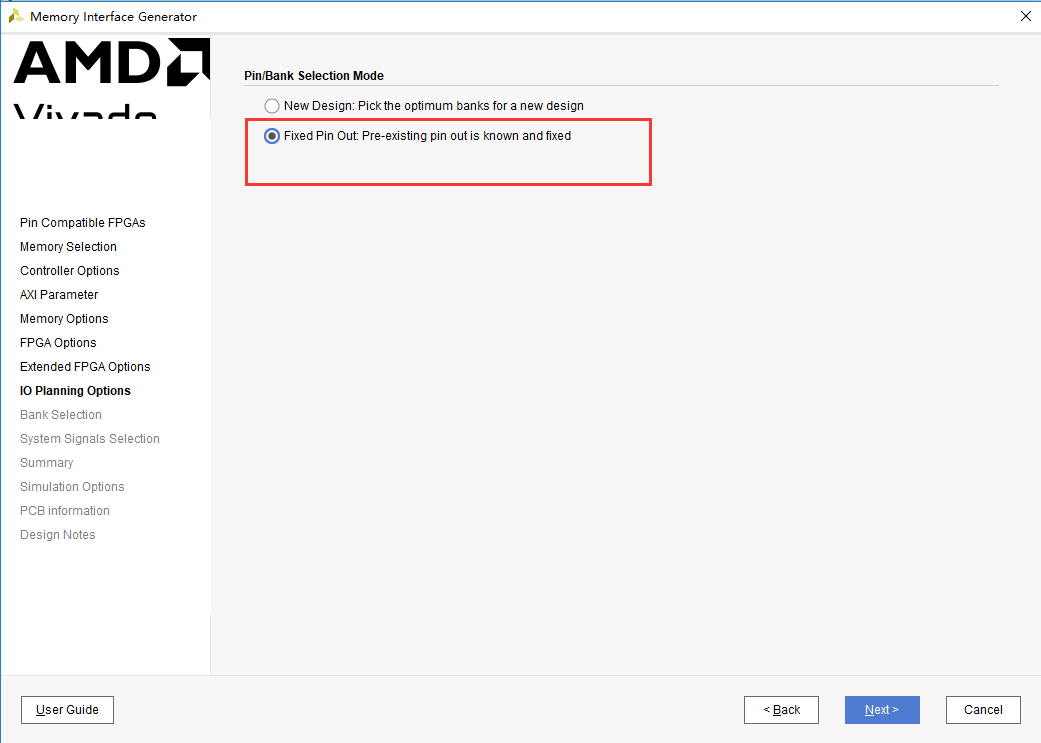Open Controller Options step

70,270
